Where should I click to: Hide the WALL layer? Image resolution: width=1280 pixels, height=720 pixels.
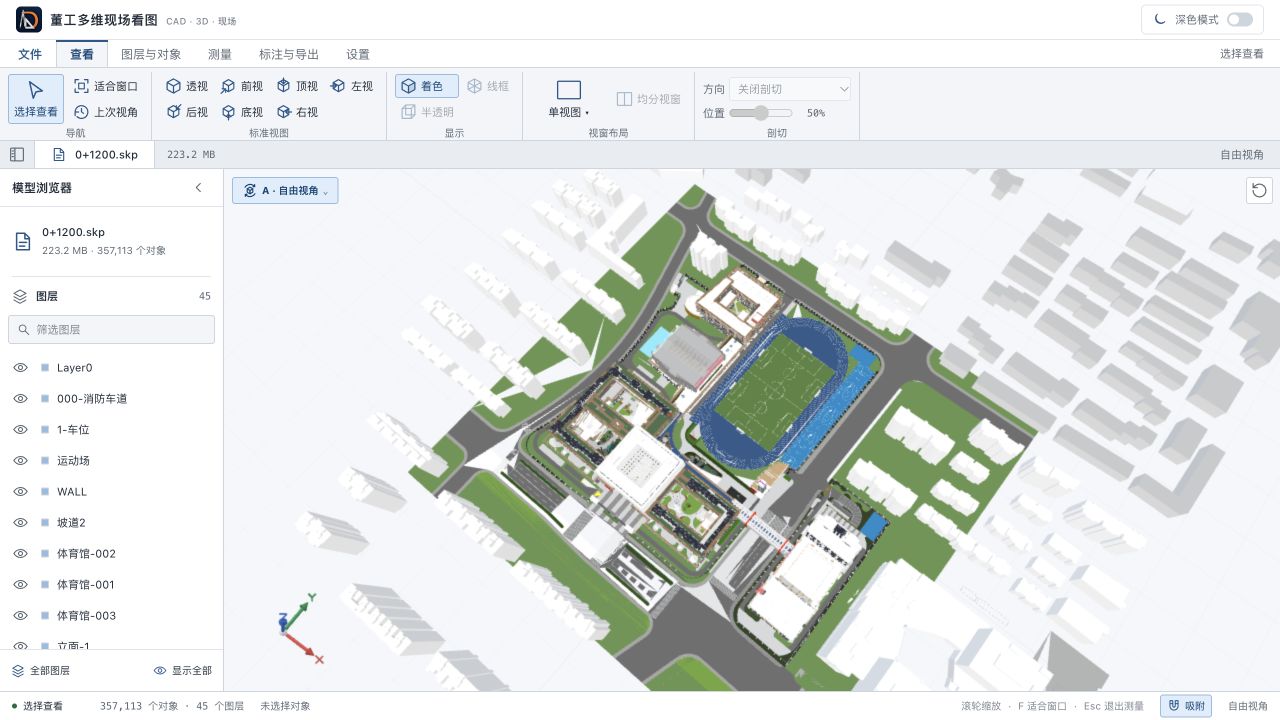point(20,492)
